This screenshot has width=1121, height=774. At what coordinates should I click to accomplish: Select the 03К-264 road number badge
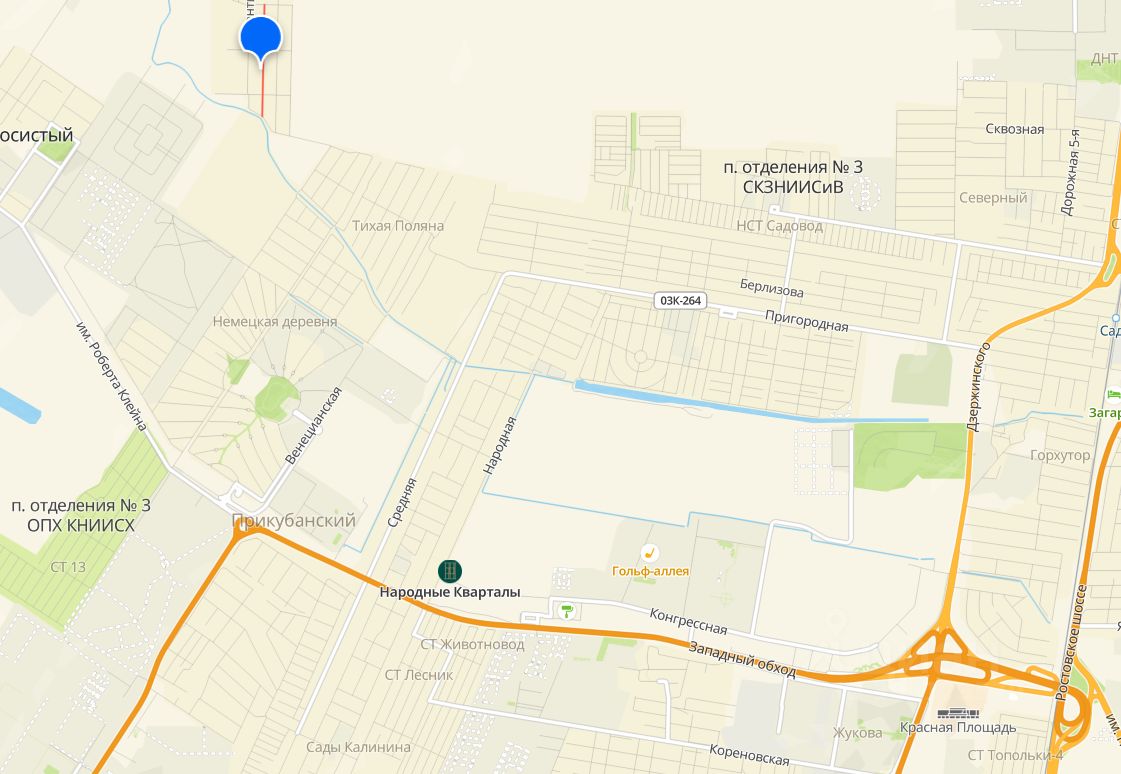click(680, 301)
